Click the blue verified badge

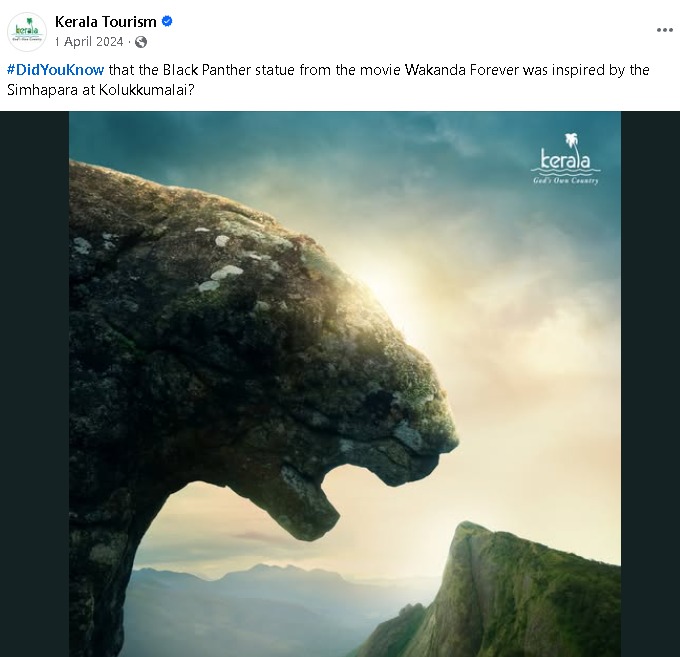tap(168, 21)
